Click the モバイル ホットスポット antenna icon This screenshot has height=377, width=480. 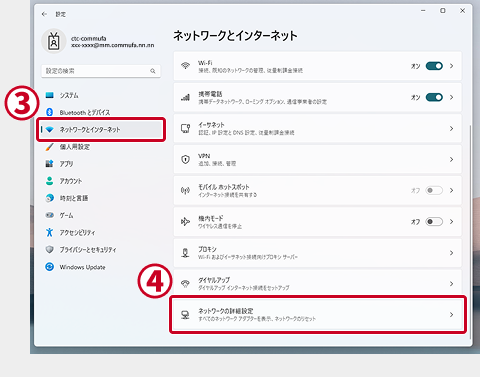click(x=185, y=190)
